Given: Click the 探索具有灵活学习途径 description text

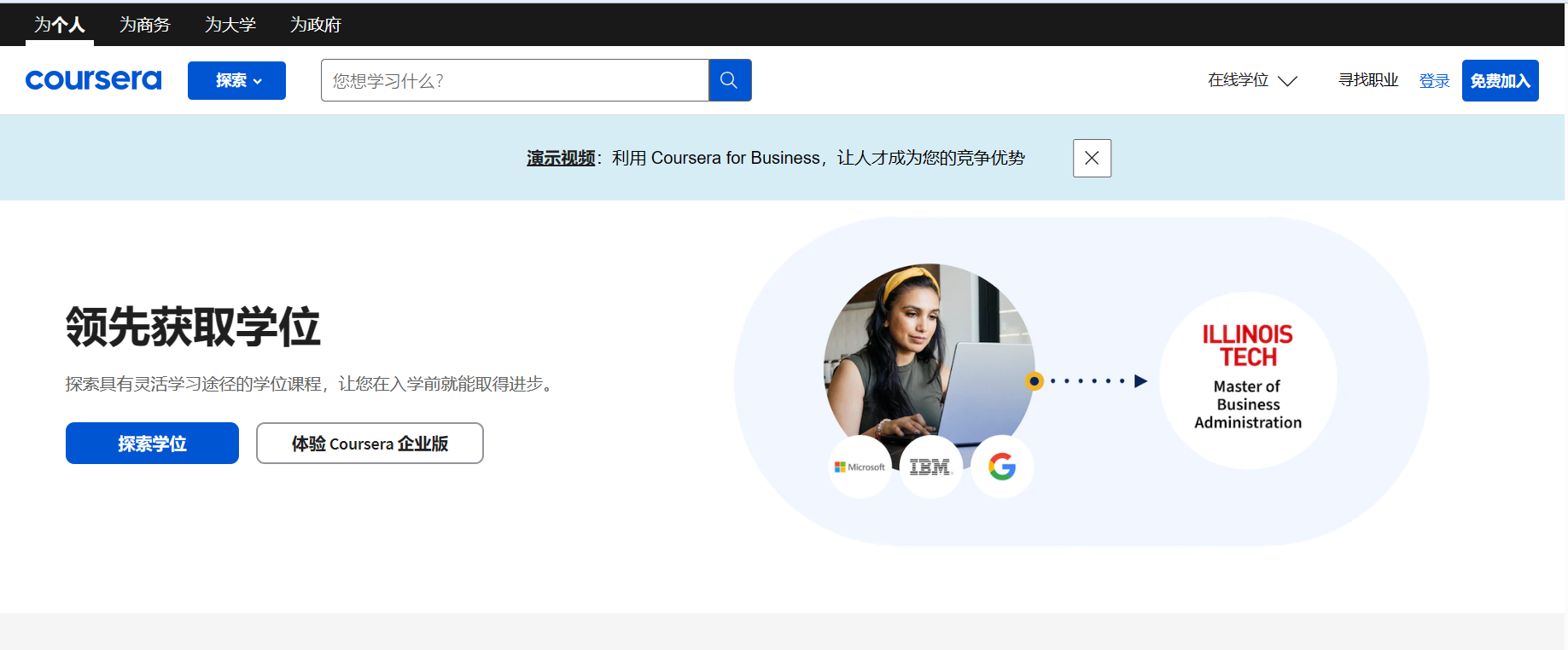Looking at the screenshot, I should [312, 384].
